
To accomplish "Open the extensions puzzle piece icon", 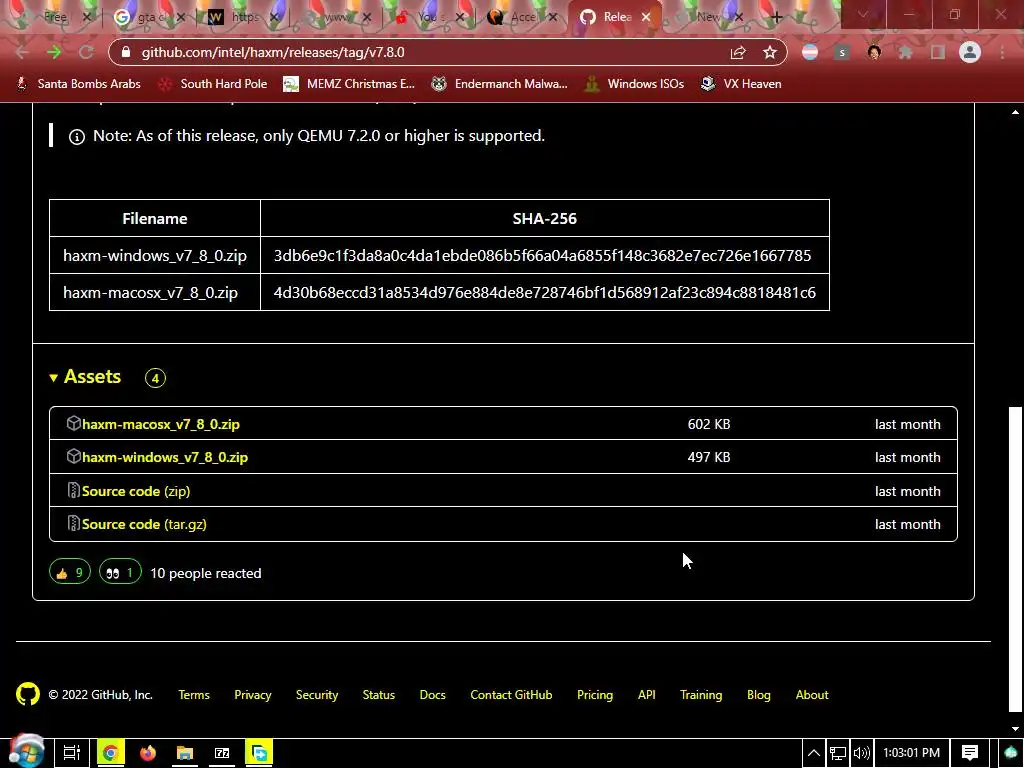I will point(906,52).
